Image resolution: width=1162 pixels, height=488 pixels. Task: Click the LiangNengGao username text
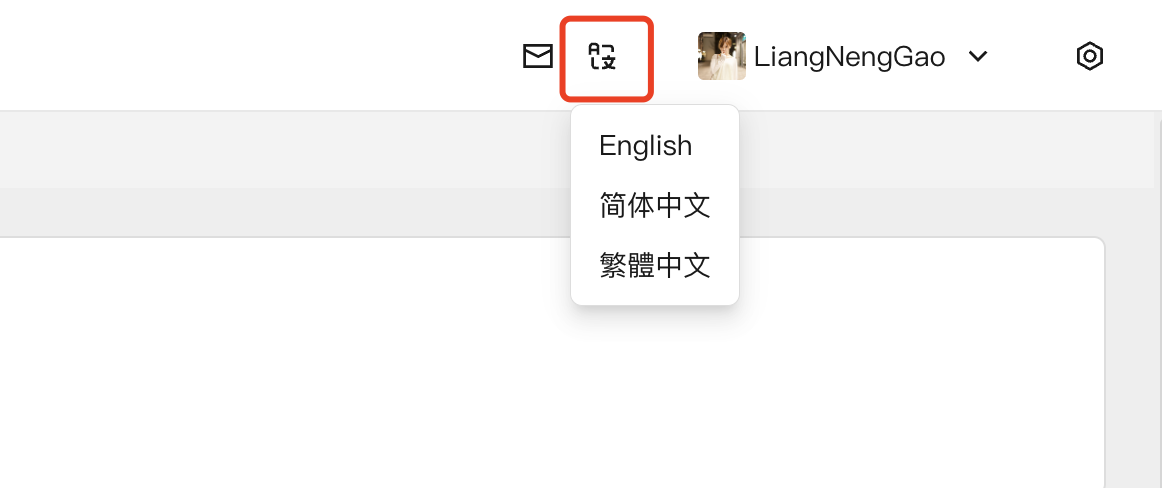[x=849, y=57]
